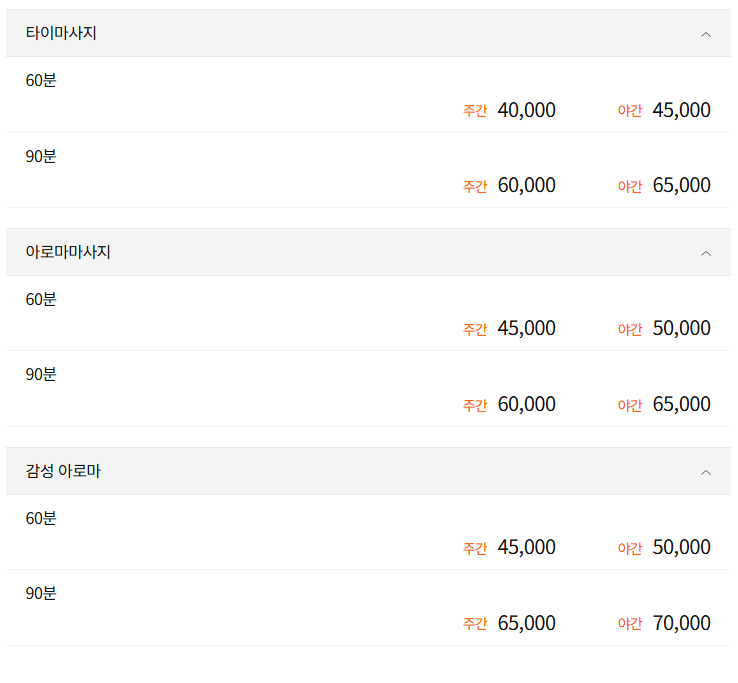
Task: Select 아로마마사지 60분 night price 50,000
Action: [681, 328]
